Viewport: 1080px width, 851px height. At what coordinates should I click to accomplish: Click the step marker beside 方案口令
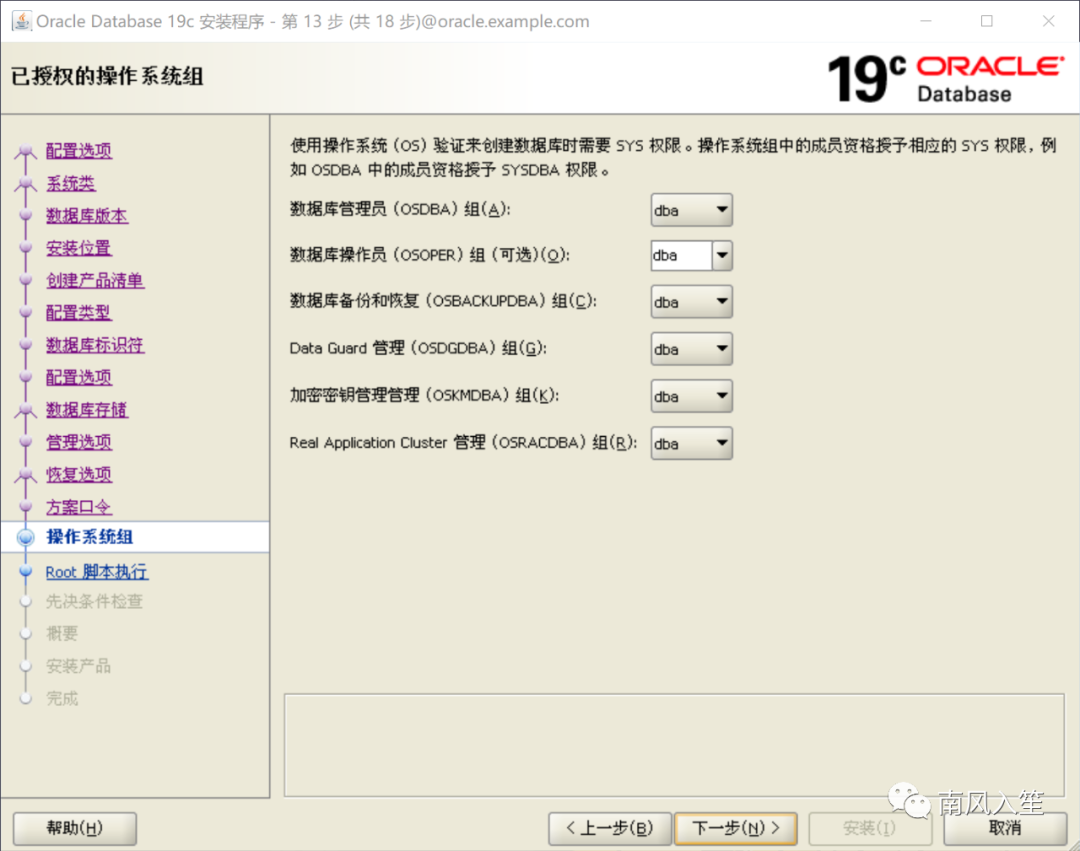25,507
